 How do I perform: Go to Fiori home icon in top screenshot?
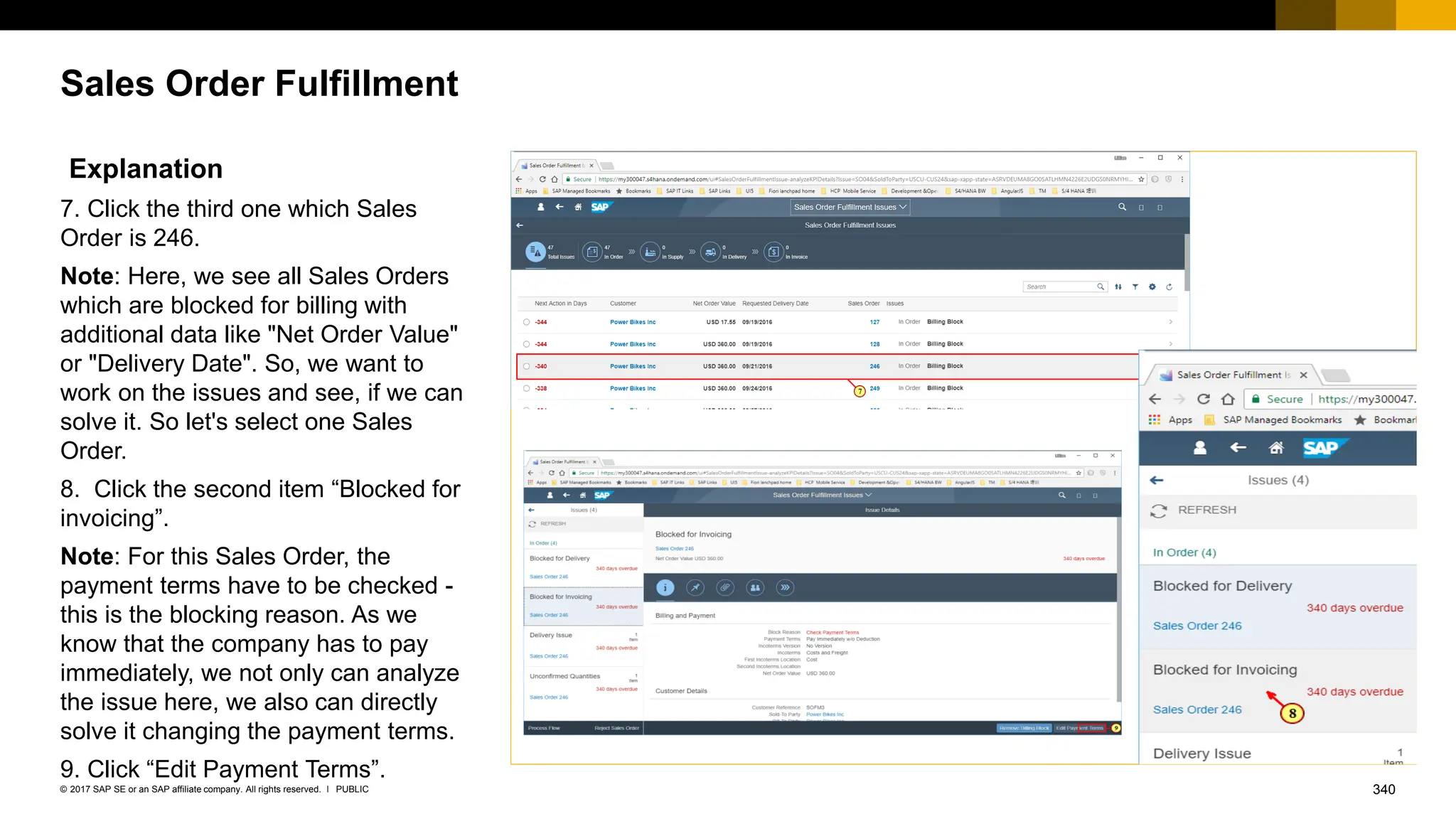tap(578, 207)
